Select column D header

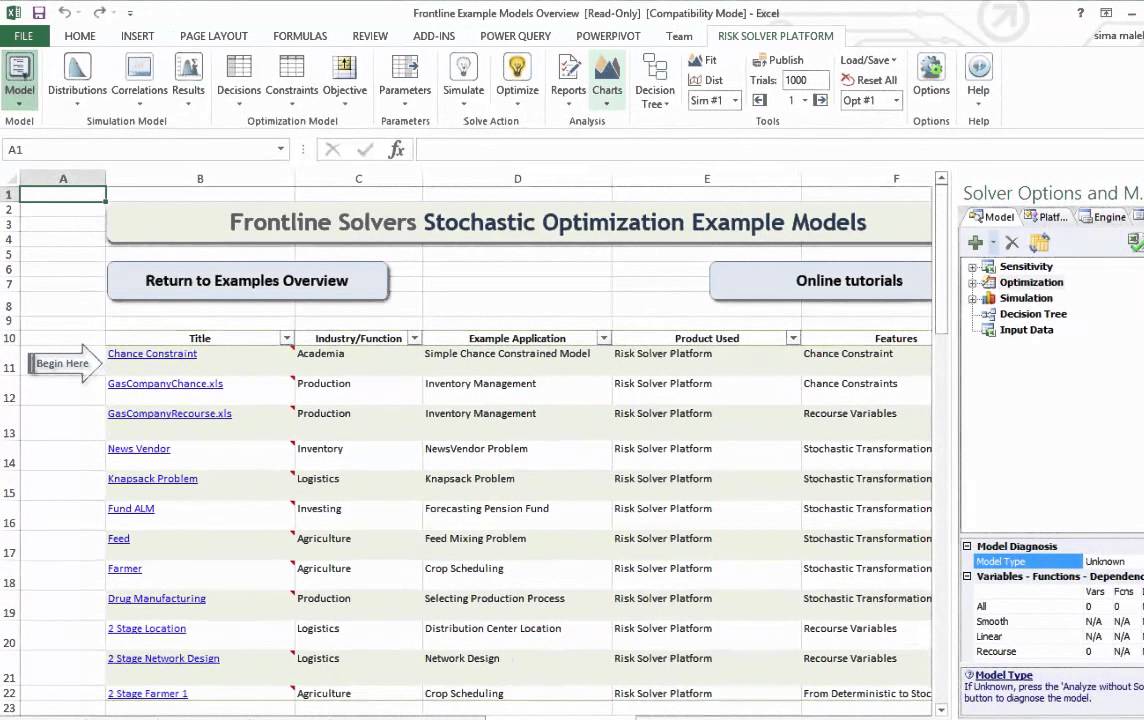[x=517, y=179]
